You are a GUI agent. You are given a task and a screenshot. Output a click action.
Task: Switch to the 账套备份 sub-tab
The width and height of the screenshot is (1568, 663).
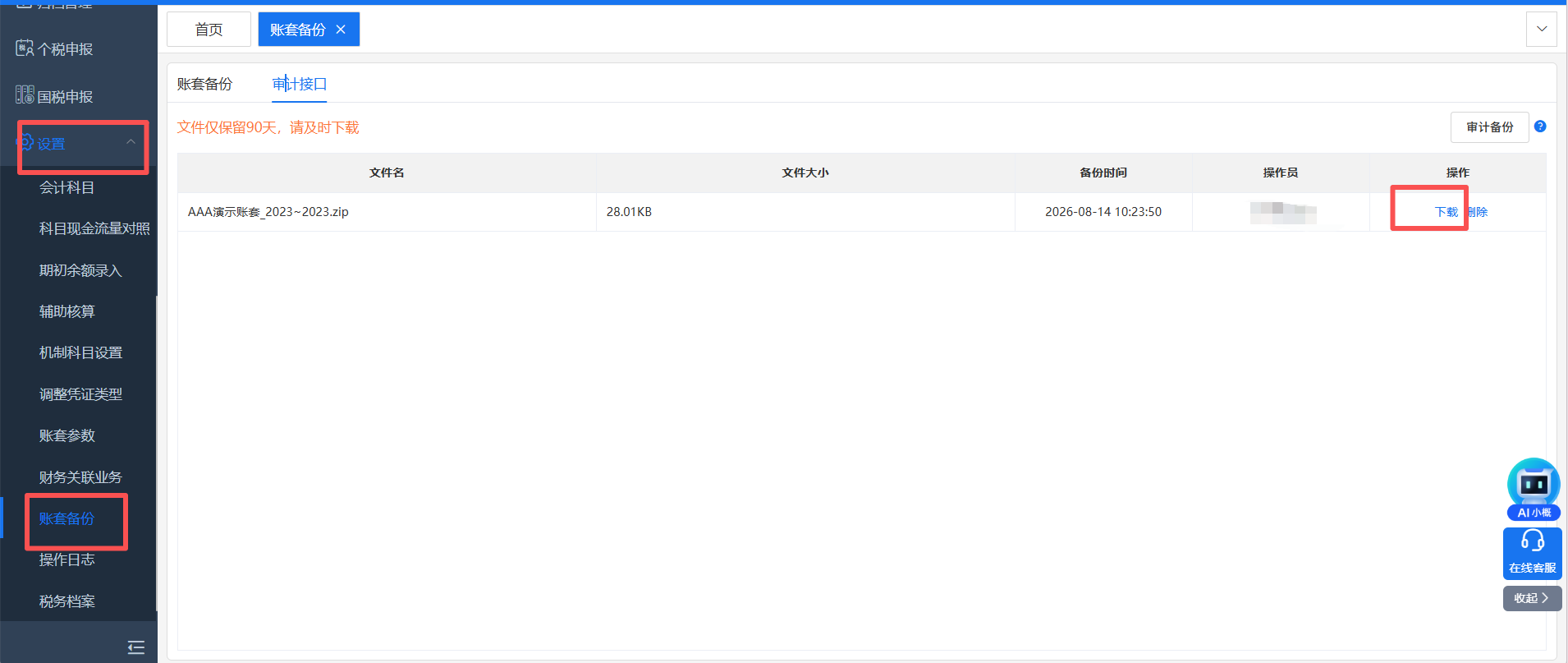click(x=204, y=84)
